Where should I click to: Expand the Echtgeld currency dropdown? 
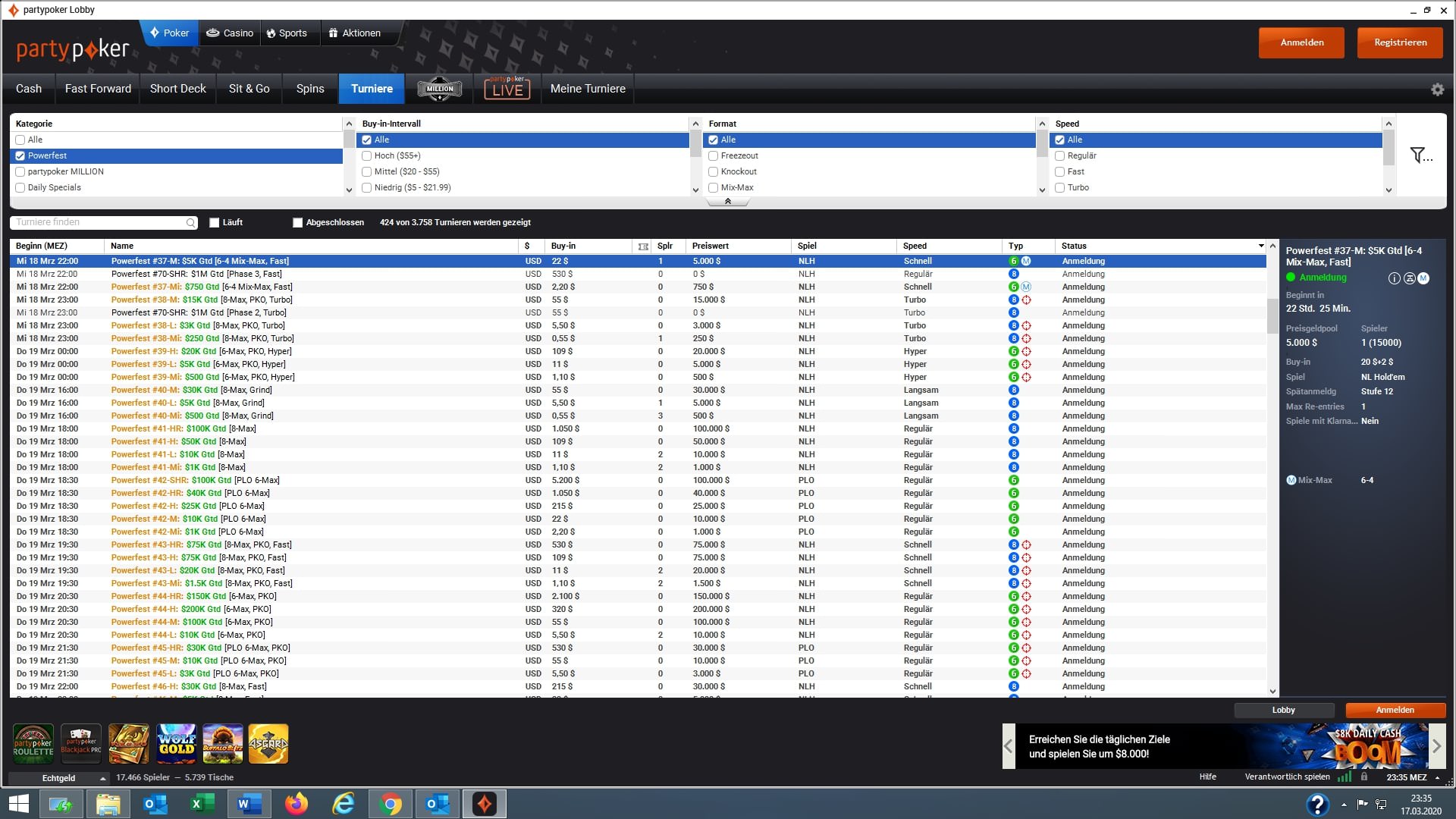click(x=102, y=779)
